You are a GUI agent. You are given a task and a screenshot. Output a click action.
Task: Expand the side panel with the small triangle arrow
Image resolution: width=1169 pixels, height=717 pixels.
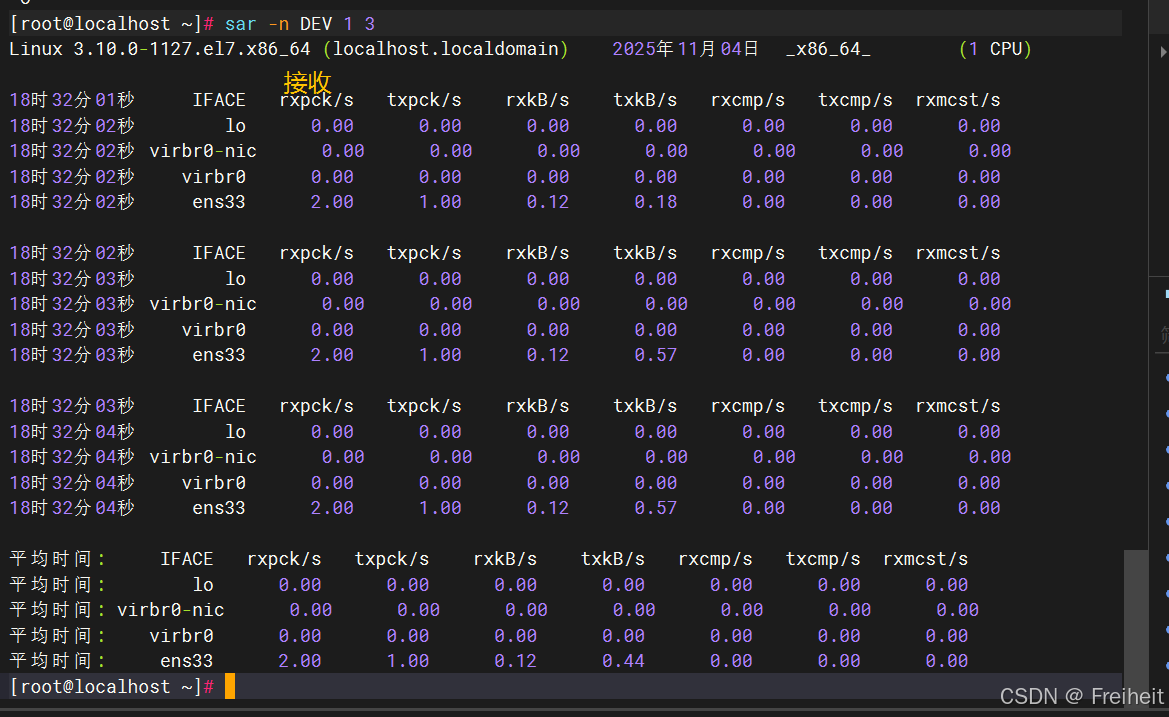click(x=1163, y=51)
